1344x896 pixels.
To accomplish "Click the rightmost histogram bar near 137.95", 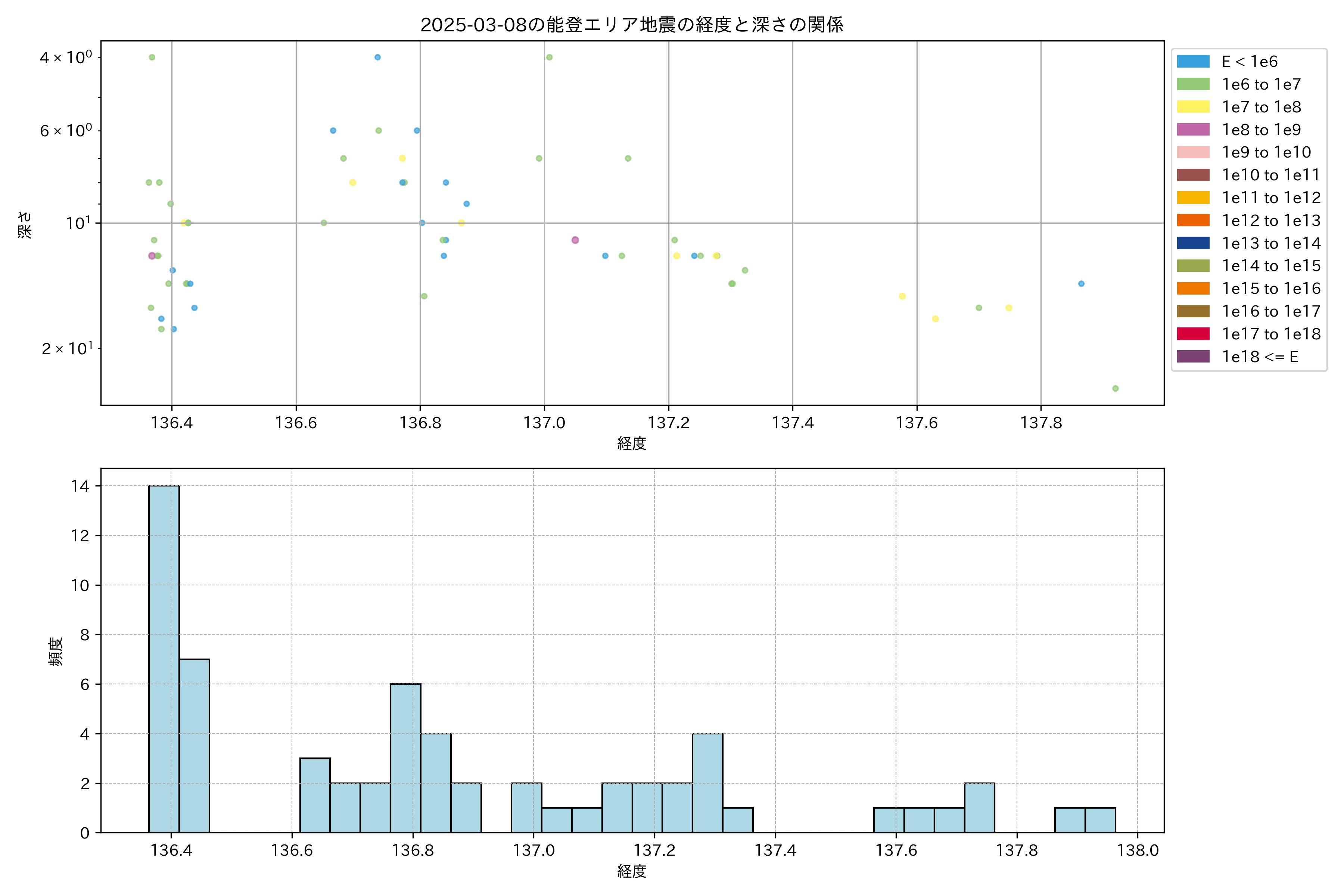I will 1100,820.
